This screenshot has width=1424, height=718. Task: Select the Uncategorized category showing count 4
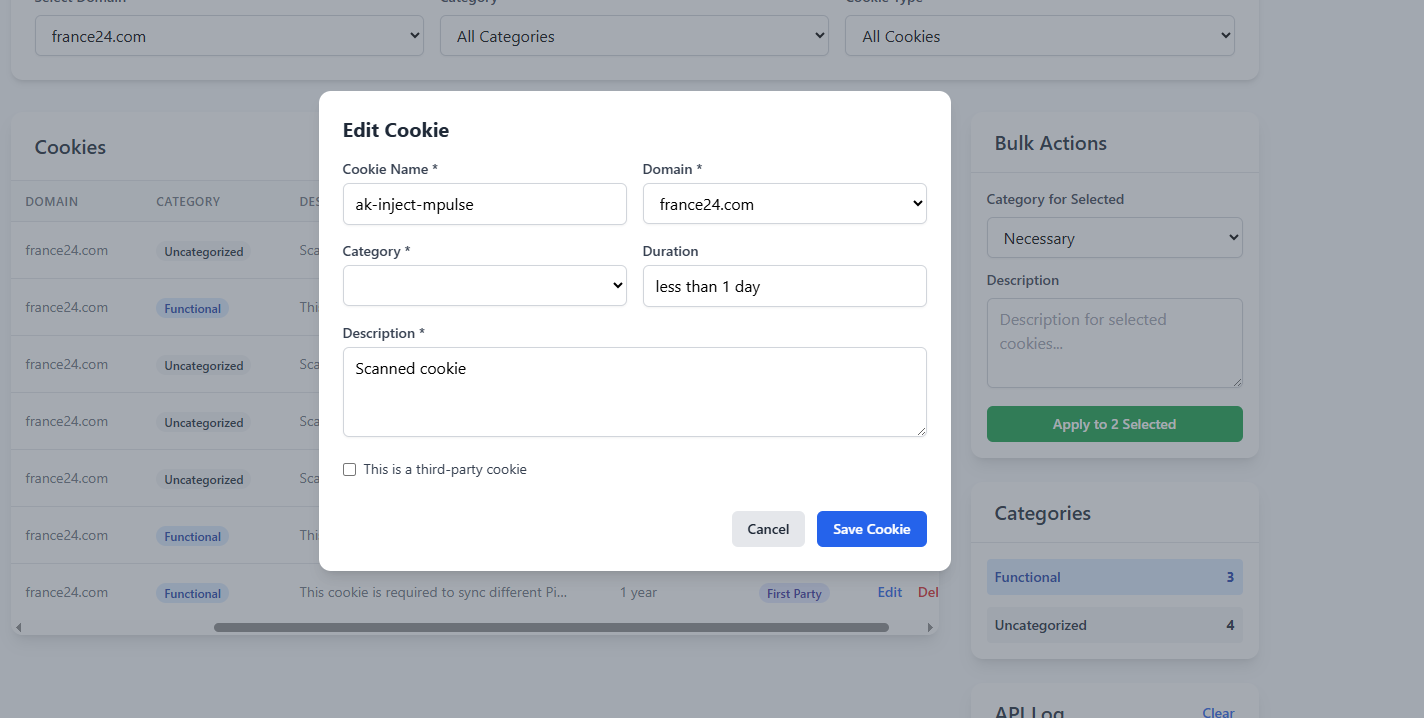[x=1114, y=625]
